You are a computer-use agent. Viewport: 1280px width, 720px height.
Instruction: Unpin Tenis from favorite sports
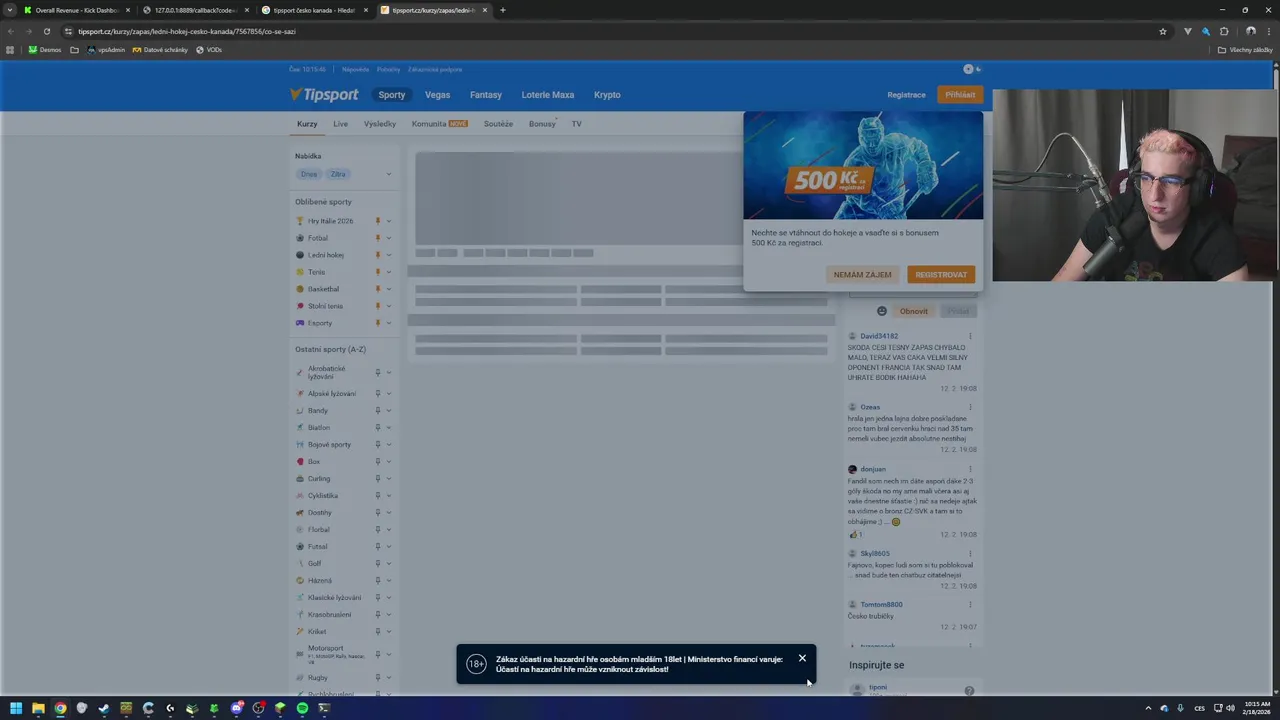(378, 272)
